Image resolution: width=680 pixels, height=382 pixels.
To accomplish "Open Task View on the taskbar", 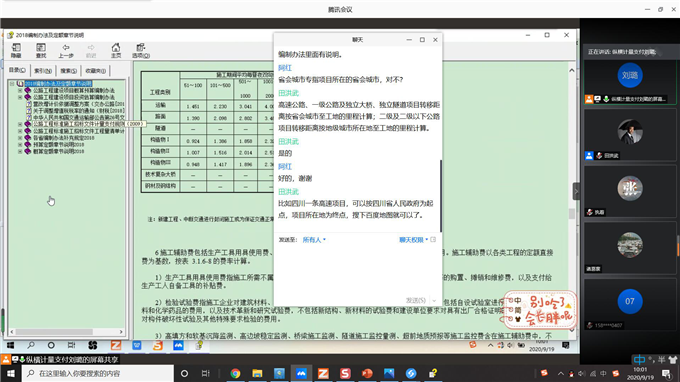I will pos(206,373).
